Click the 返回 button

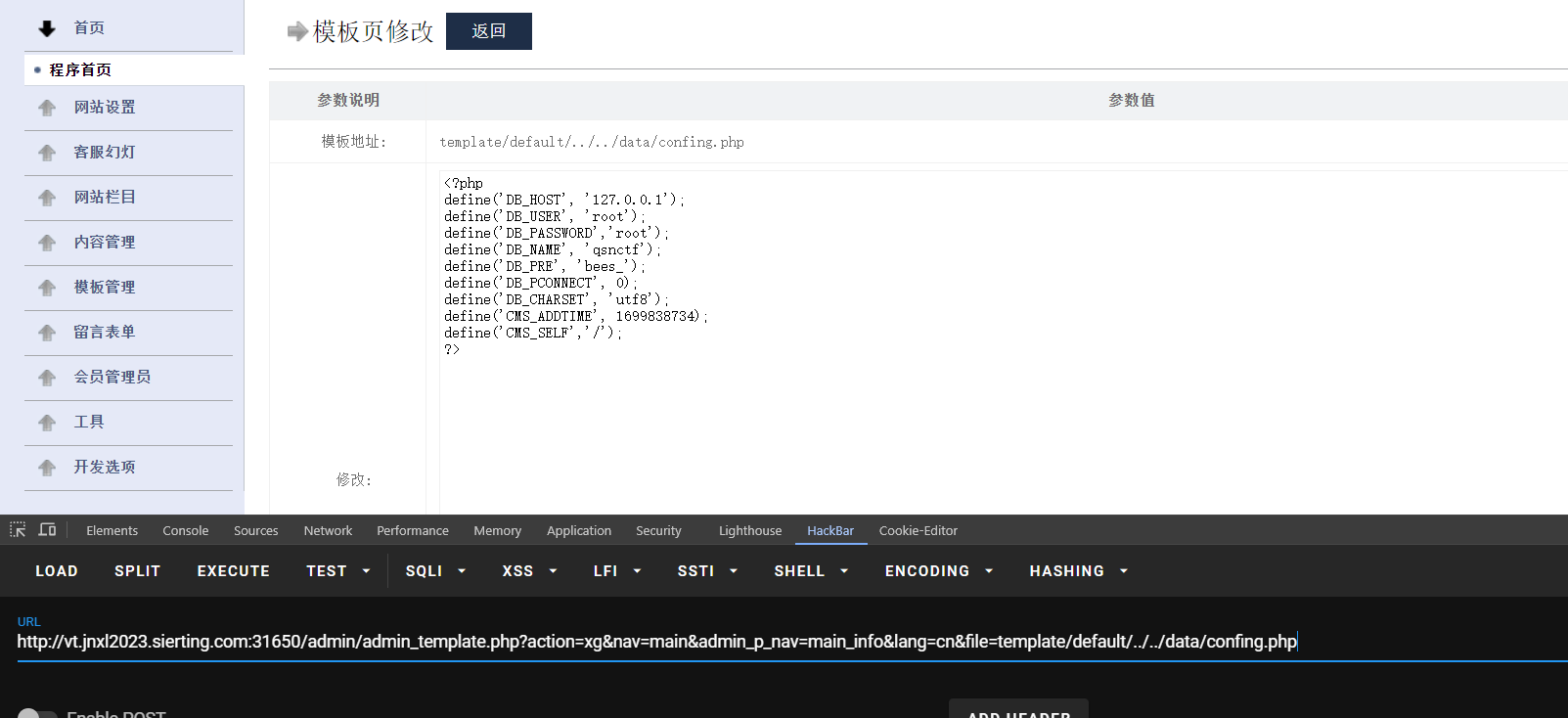tap(489, 31)
